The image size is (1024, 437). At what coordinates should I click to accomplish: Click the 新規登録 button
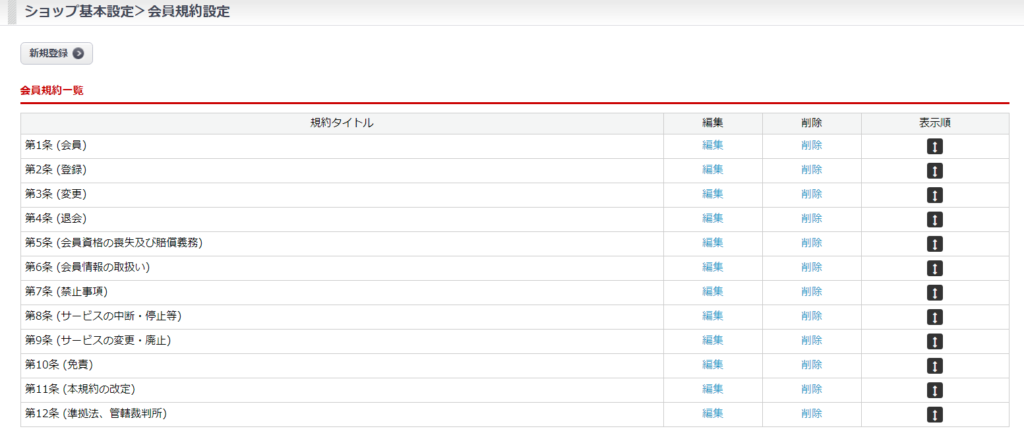pyautogui.click(x=56, y=53)
